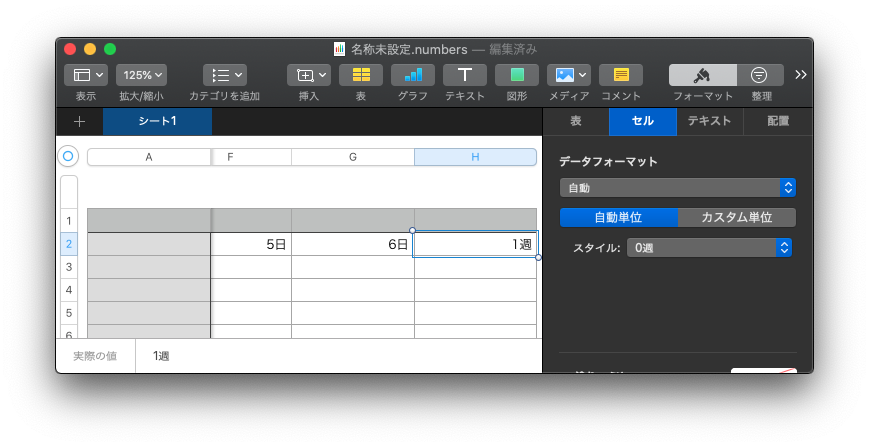Open the 整理 organize panel icon
Screen dimensions: 869x447
[x=761, y=75]
